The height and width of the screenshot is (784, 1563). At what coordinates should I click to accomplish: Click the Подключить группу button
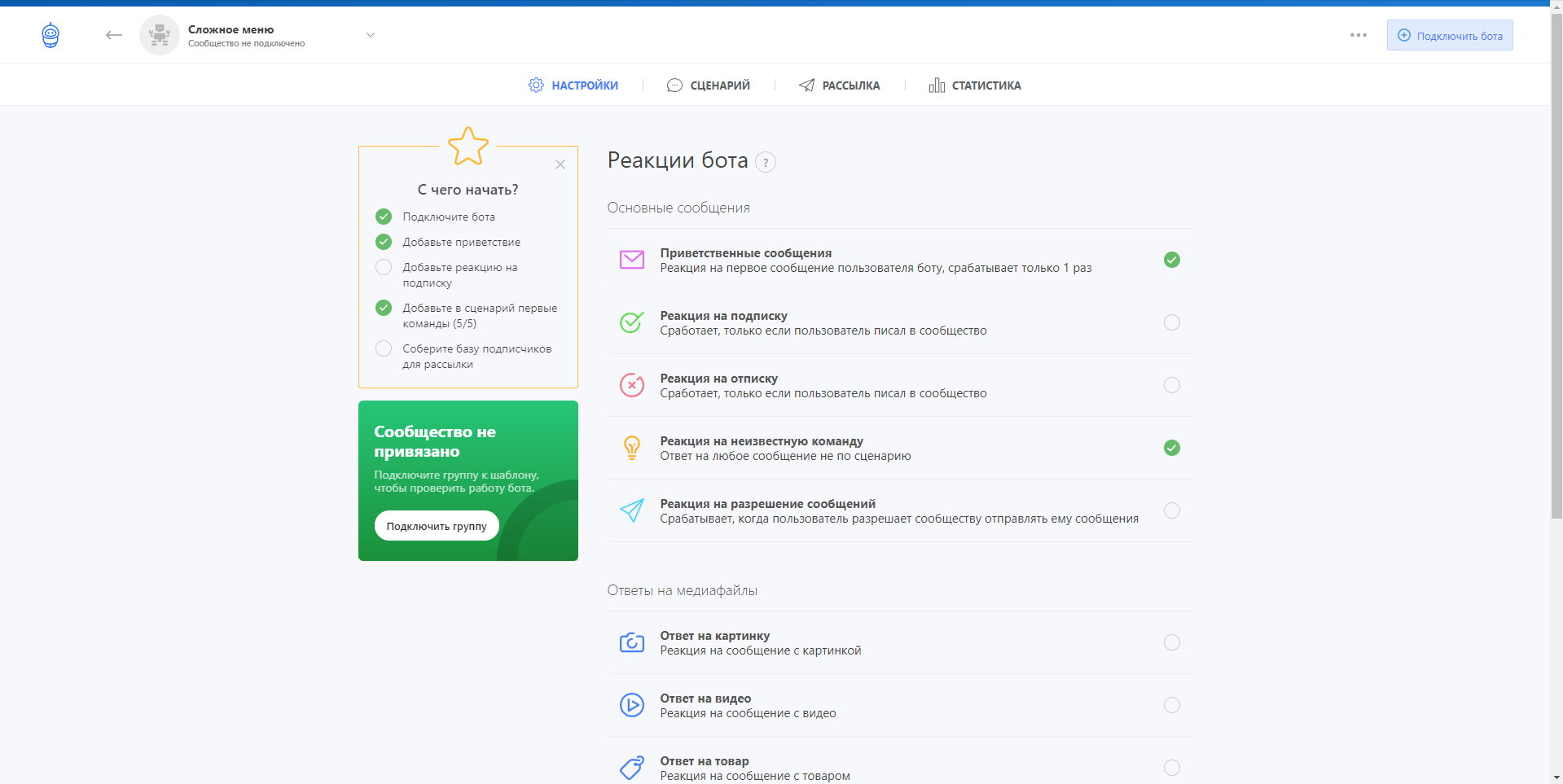pyautogui.click(x=437, y=526)
